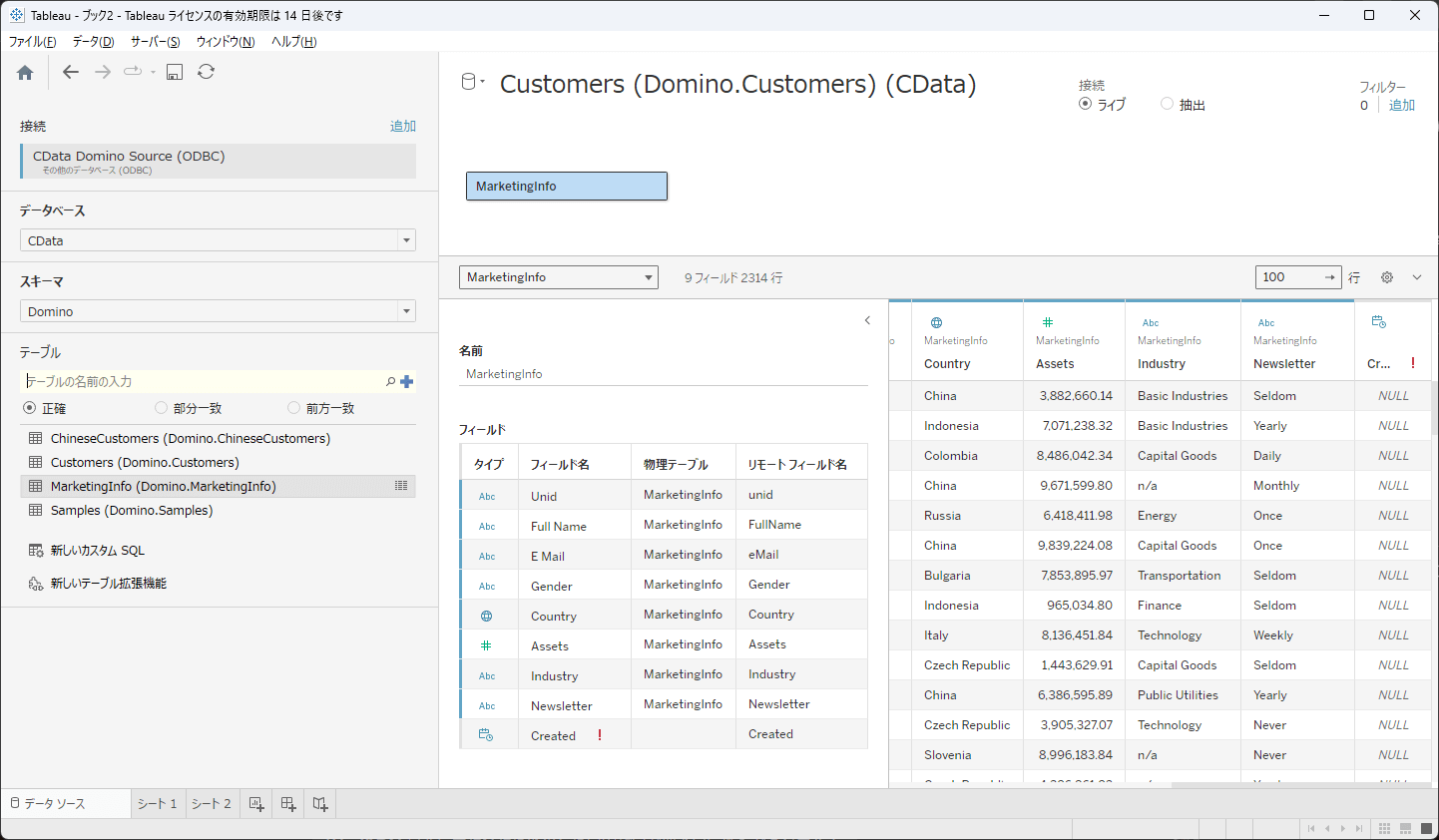Open the サーバー menu
This screenshot has width=1439, height=840.
[155, 42]
